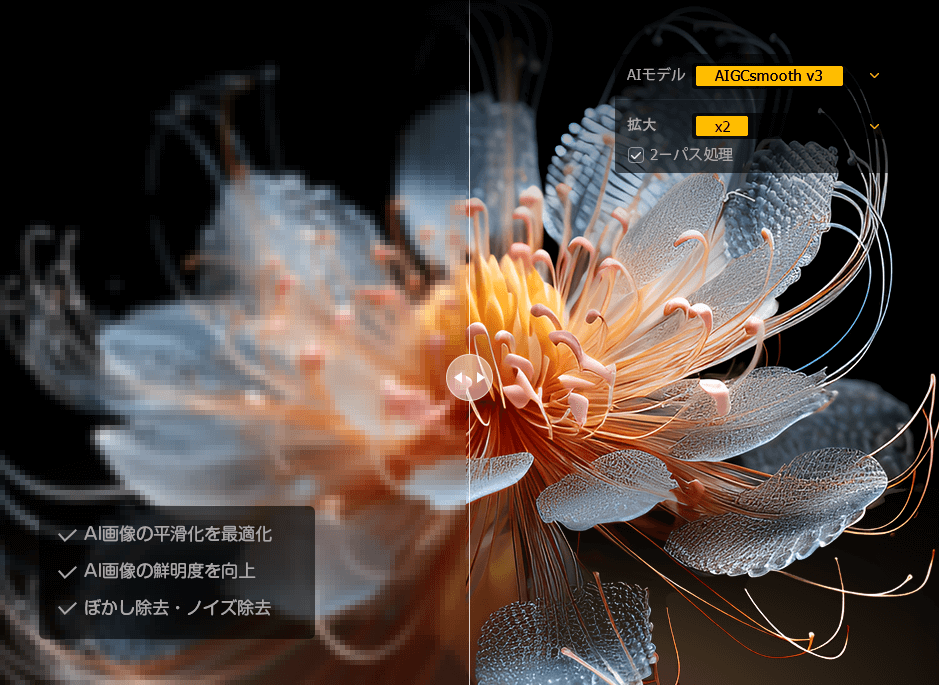Click the AIモデル label

[655, 75]
